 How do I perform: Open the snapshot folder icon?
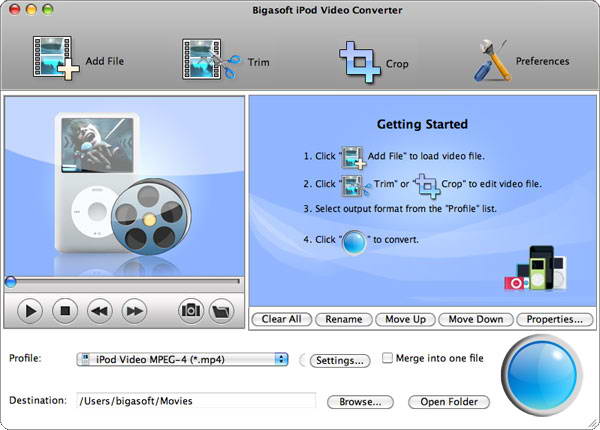[x=222, y=311]
